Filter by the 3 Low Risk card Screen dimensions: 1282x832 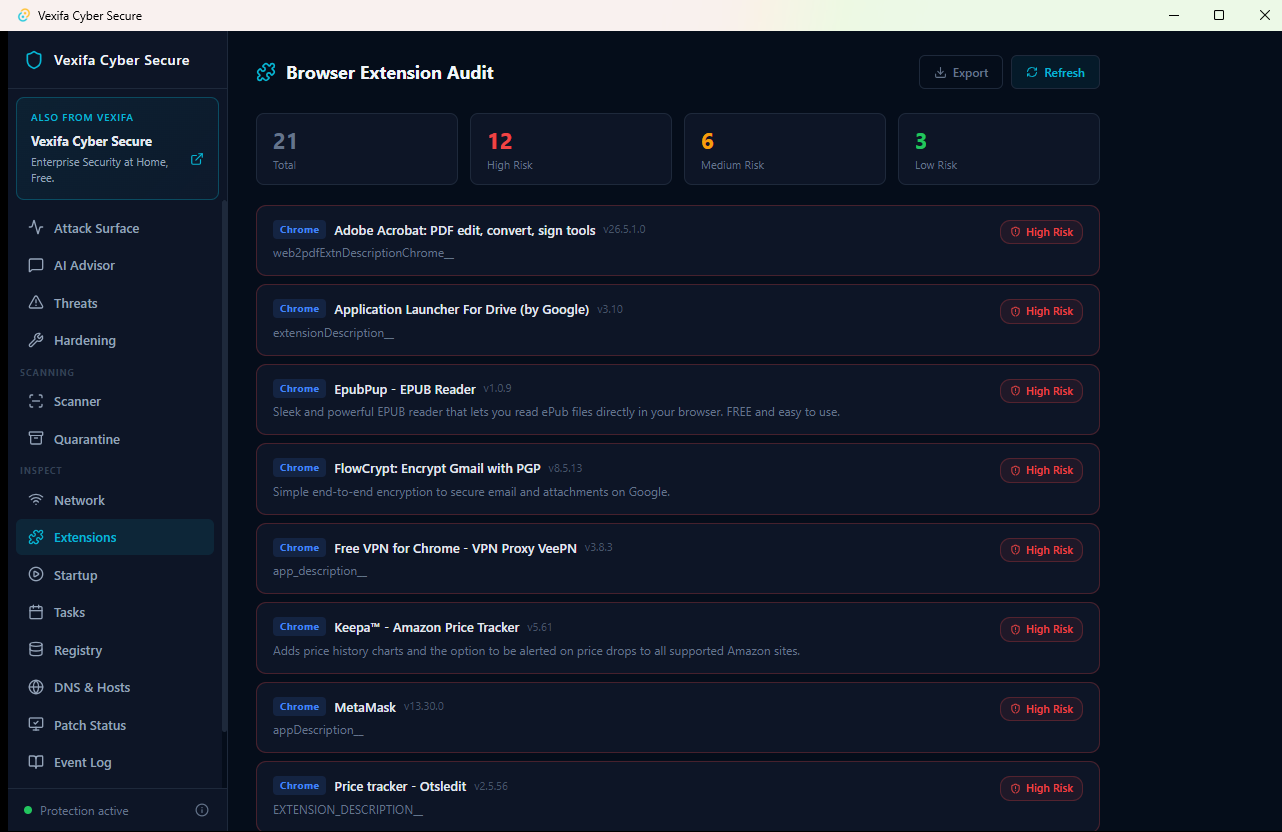point(999,149)
